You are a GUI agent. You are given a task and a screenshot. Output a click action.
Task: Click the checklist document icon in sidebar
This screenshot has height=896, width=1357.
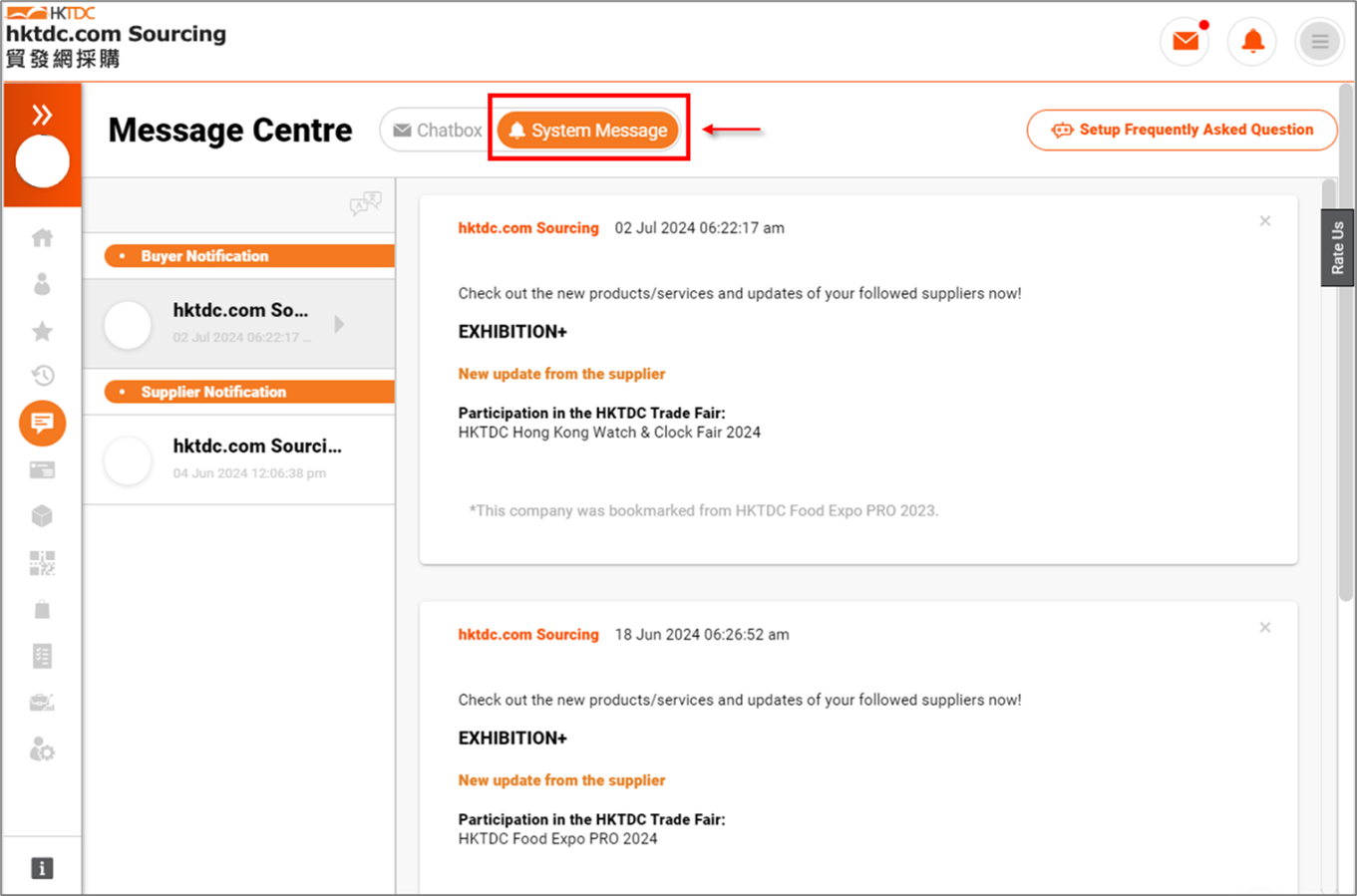point(42,656)
